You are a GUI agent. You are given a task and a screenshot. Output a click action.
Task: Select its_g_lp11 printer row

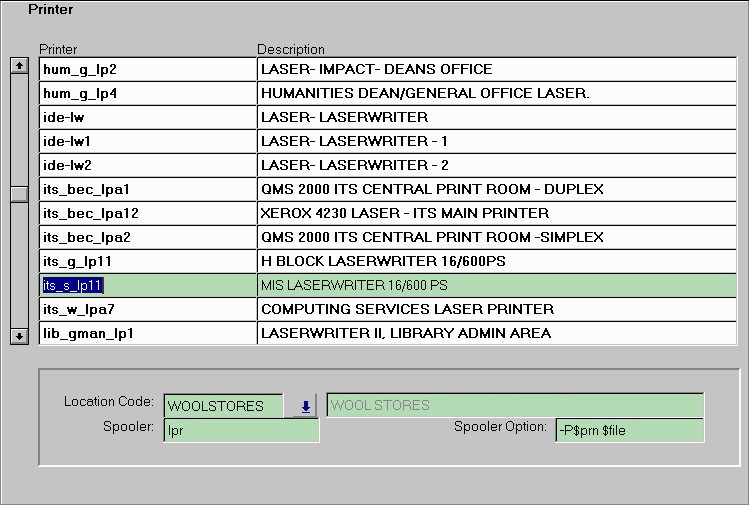147,262
